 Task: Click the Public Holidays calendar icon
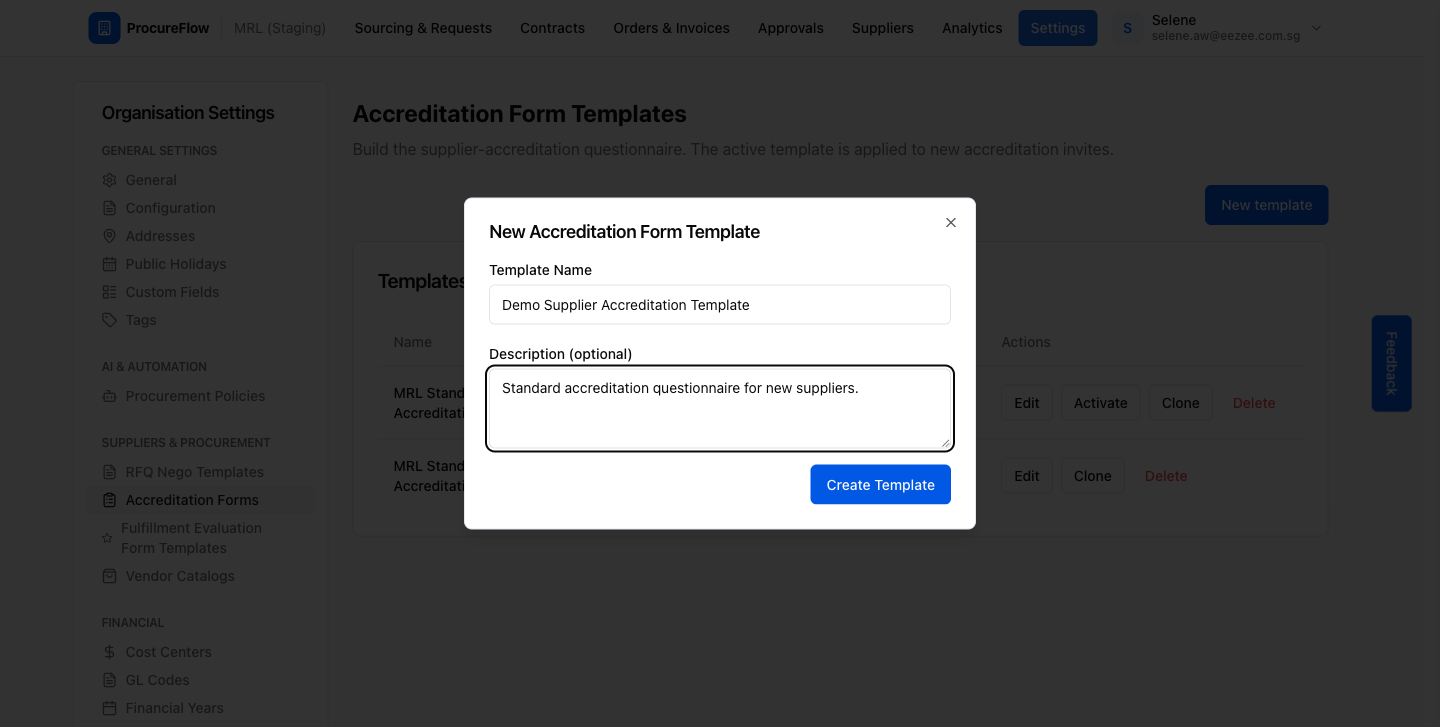[109, 264]
